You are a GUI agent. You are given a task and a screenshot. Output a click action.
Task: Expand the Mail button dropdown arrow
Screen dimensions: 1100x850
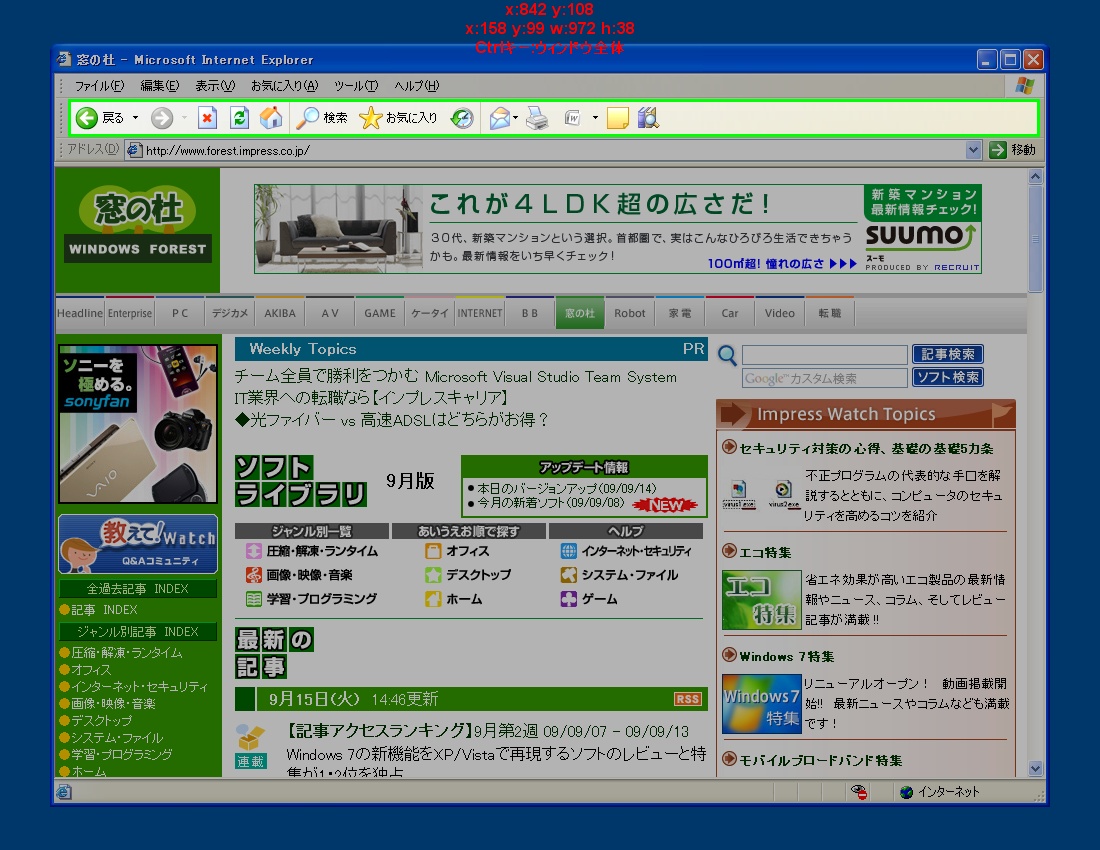pos(516,118)
